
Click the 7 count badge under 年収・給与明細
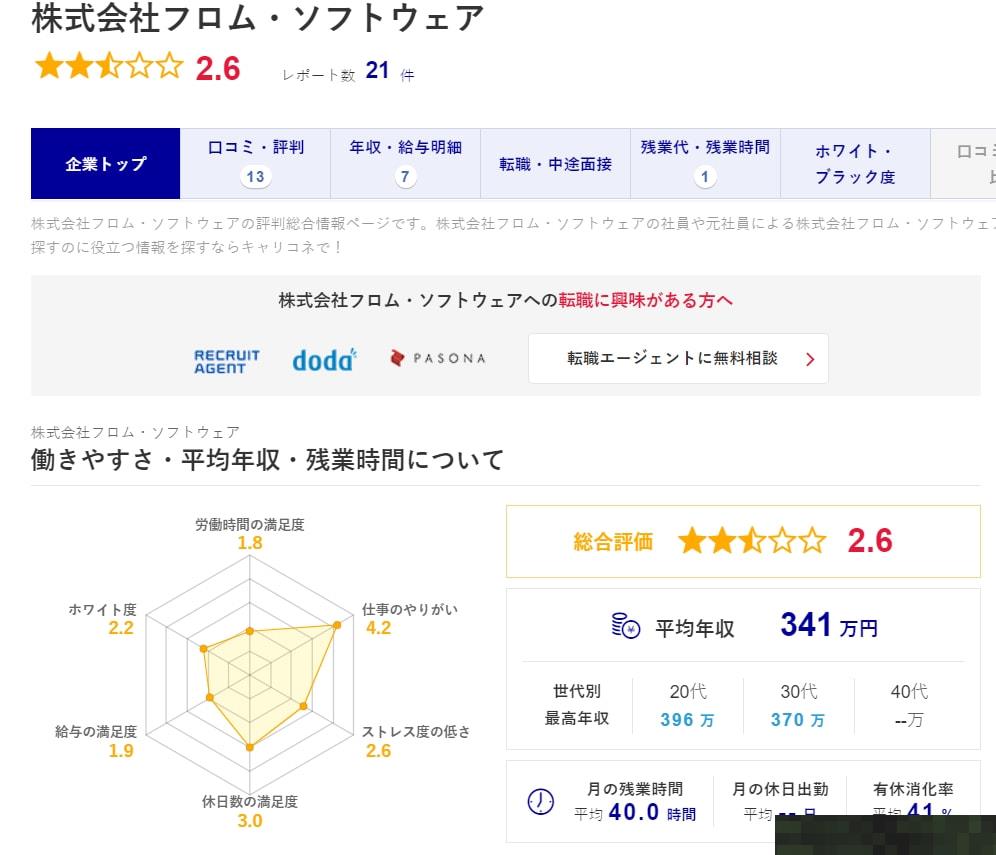[x=405, y=177]
